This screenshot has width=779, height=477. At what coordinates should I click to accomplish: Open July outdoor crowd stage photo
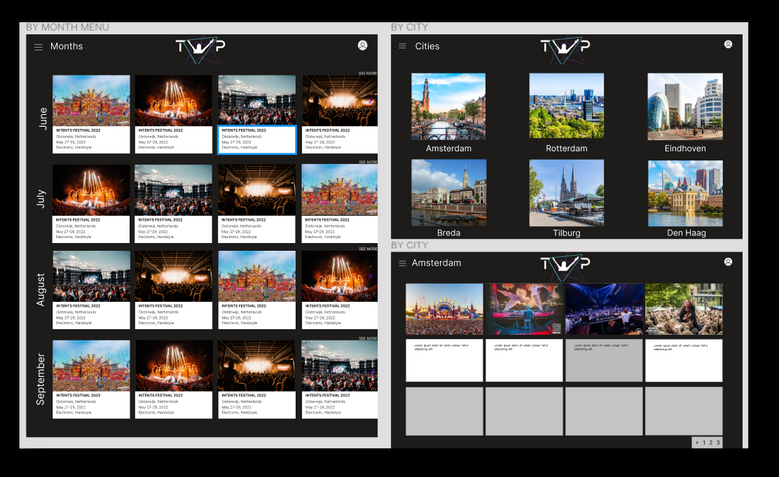(173, 190)
